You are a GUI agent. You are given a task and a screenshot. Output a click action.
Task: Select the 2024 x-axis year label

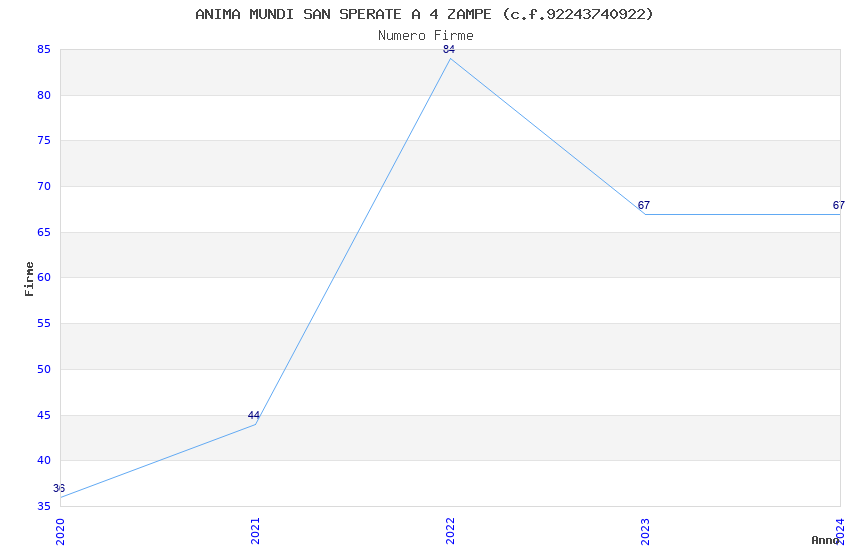click(x=840, y=531)
